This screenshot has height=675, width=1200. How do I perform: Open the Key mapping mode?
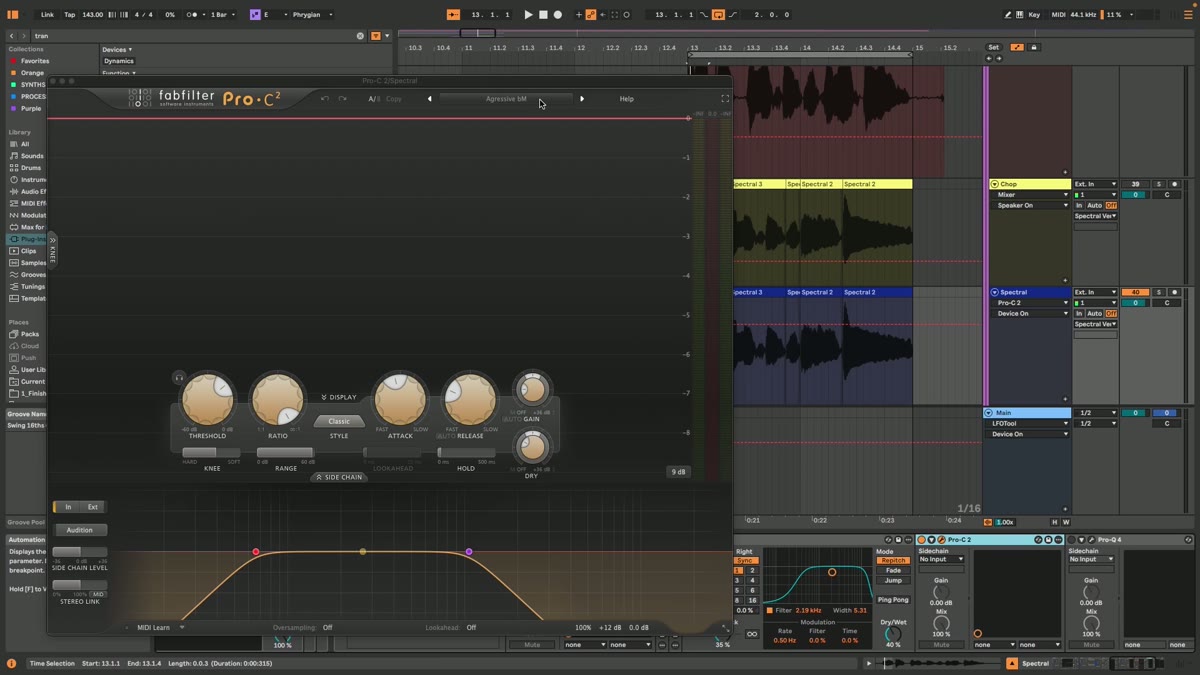point(1034,15)
